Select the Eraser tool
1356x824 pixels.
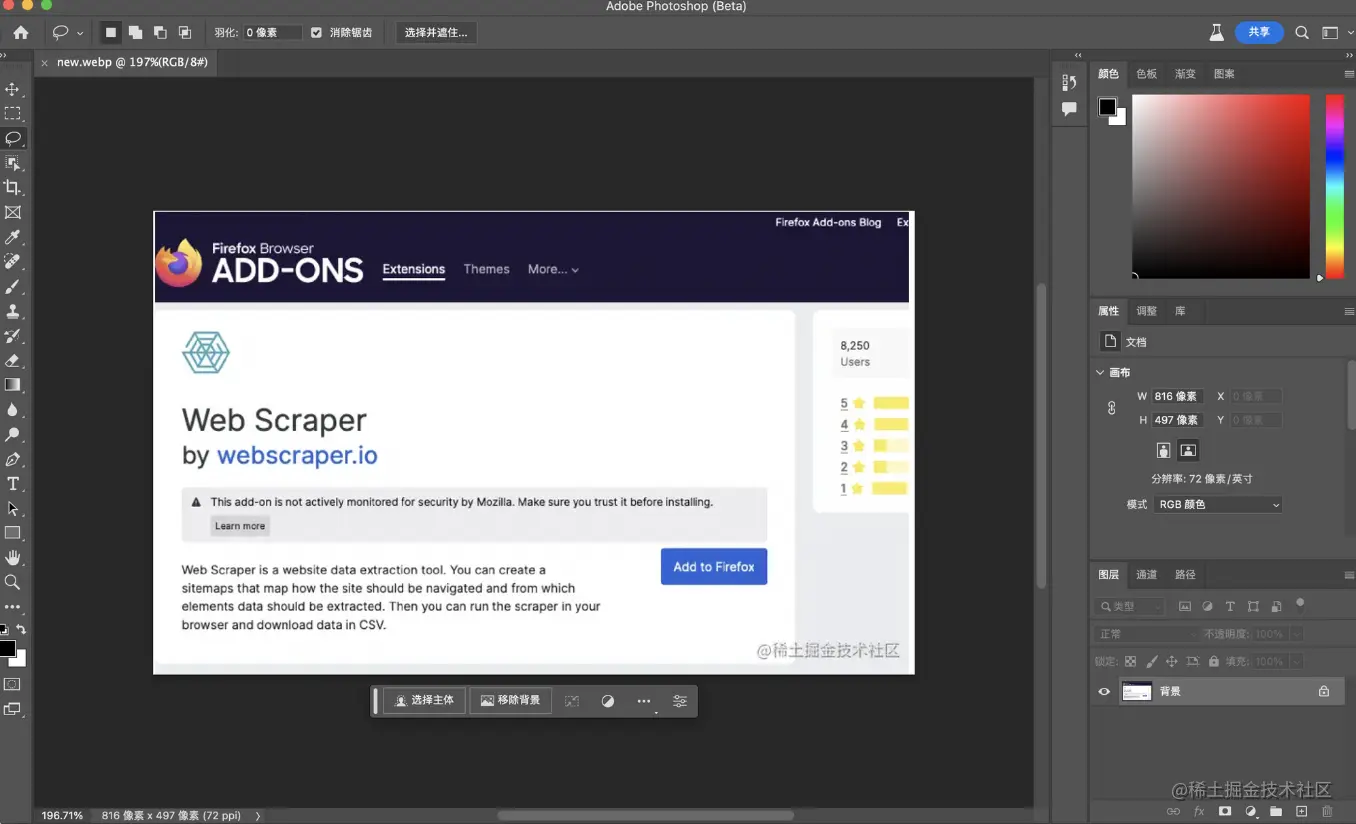click(x=13, y=360)
